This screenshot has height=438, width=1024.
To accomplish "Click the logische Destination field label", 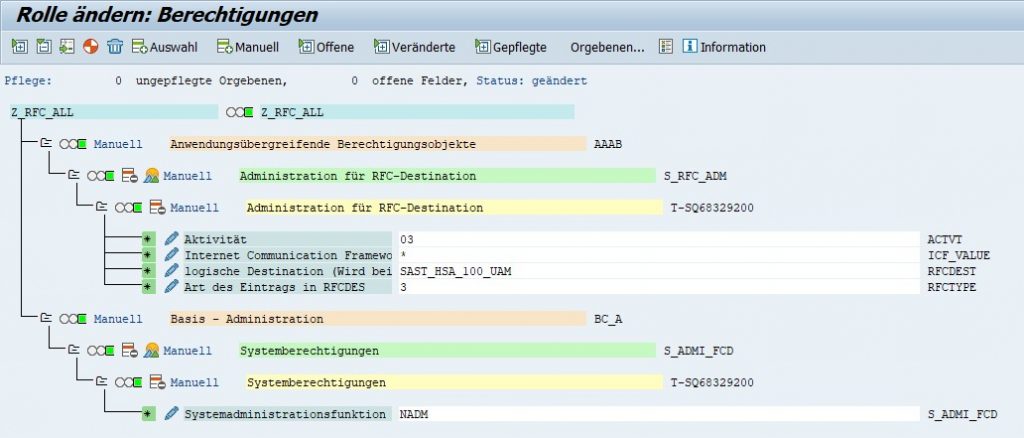I will [x=287, y=271].
